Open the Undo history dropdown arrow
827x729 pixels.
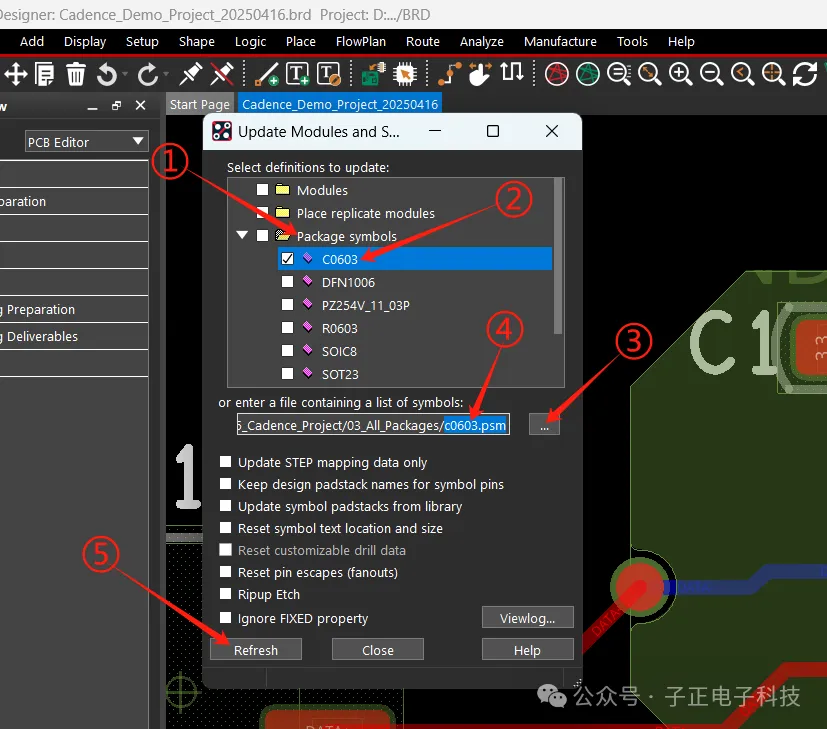pyautogui.click(x=125, y=74)
